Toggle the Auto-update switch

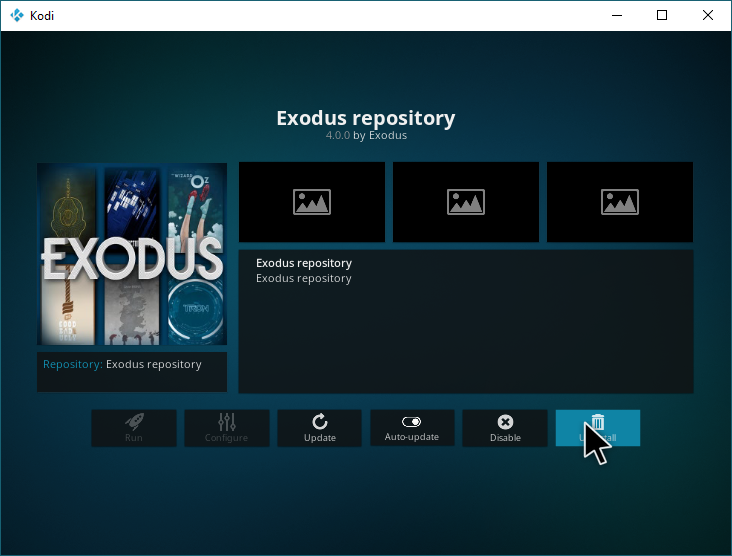[x=412, y=428]
